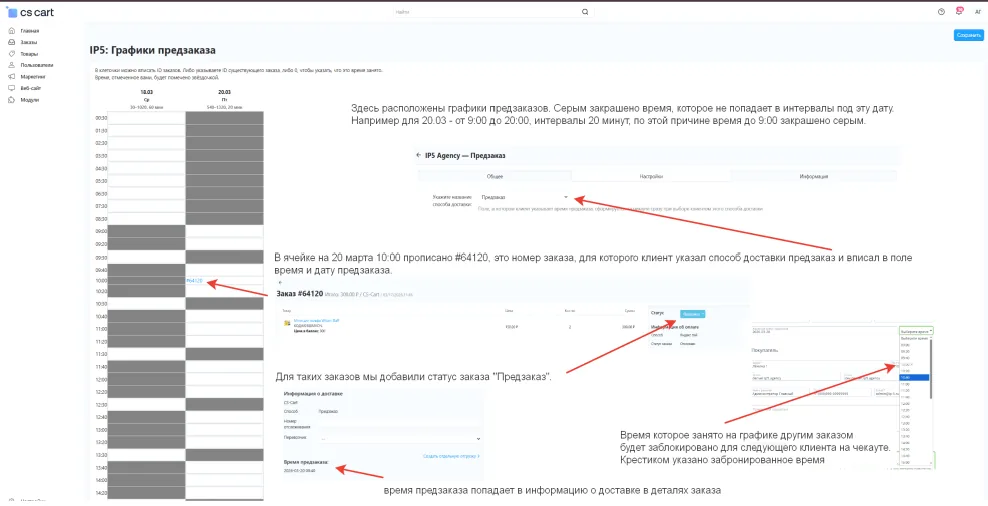Viewport: 988px width, 506px height.
Task: Click 18.03 column cell for 00:30
Action: [x=146, y=118]
